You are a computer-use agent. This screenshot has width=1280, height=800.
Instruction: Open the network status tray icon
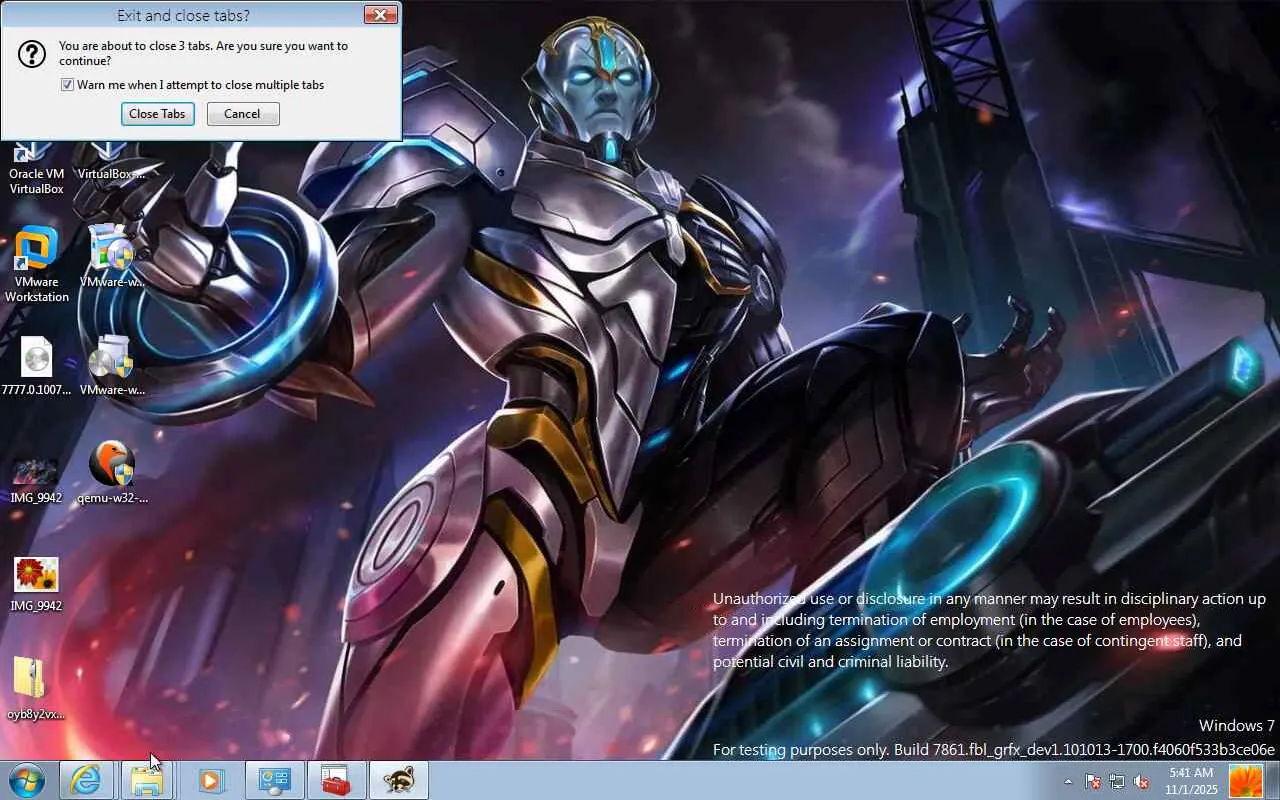pos(1117,781)
